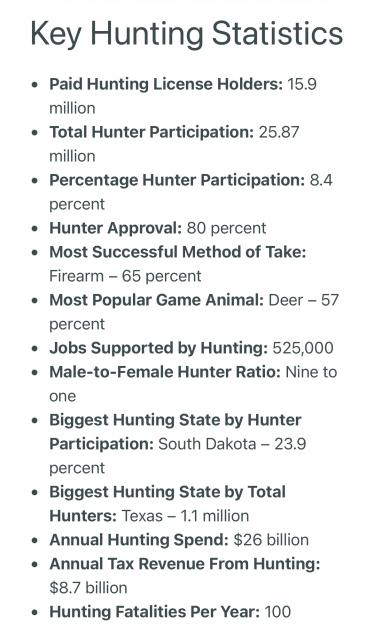Screen dimensions: 374x640
Task: Click the Annual Tax Revenue From Hunting label
Action: pyautogui.click(x=185, y=564)
